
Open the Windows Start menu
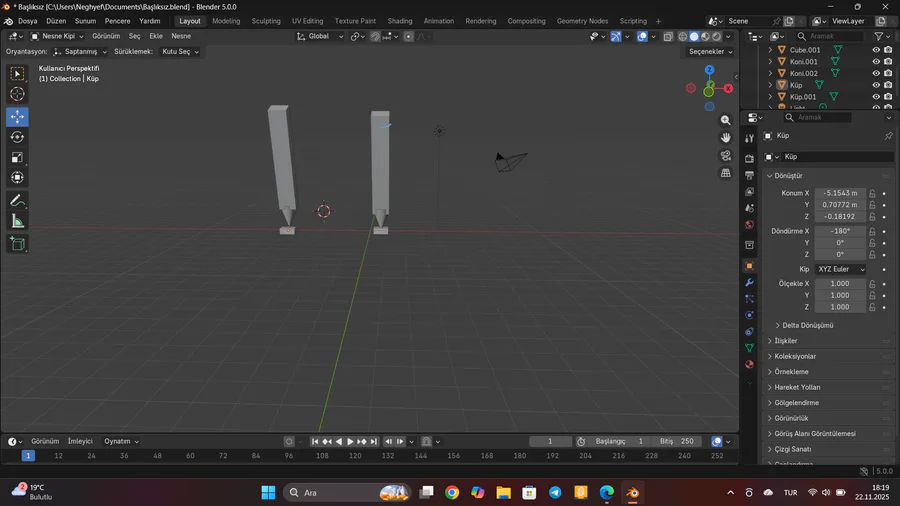pos(268,492)
